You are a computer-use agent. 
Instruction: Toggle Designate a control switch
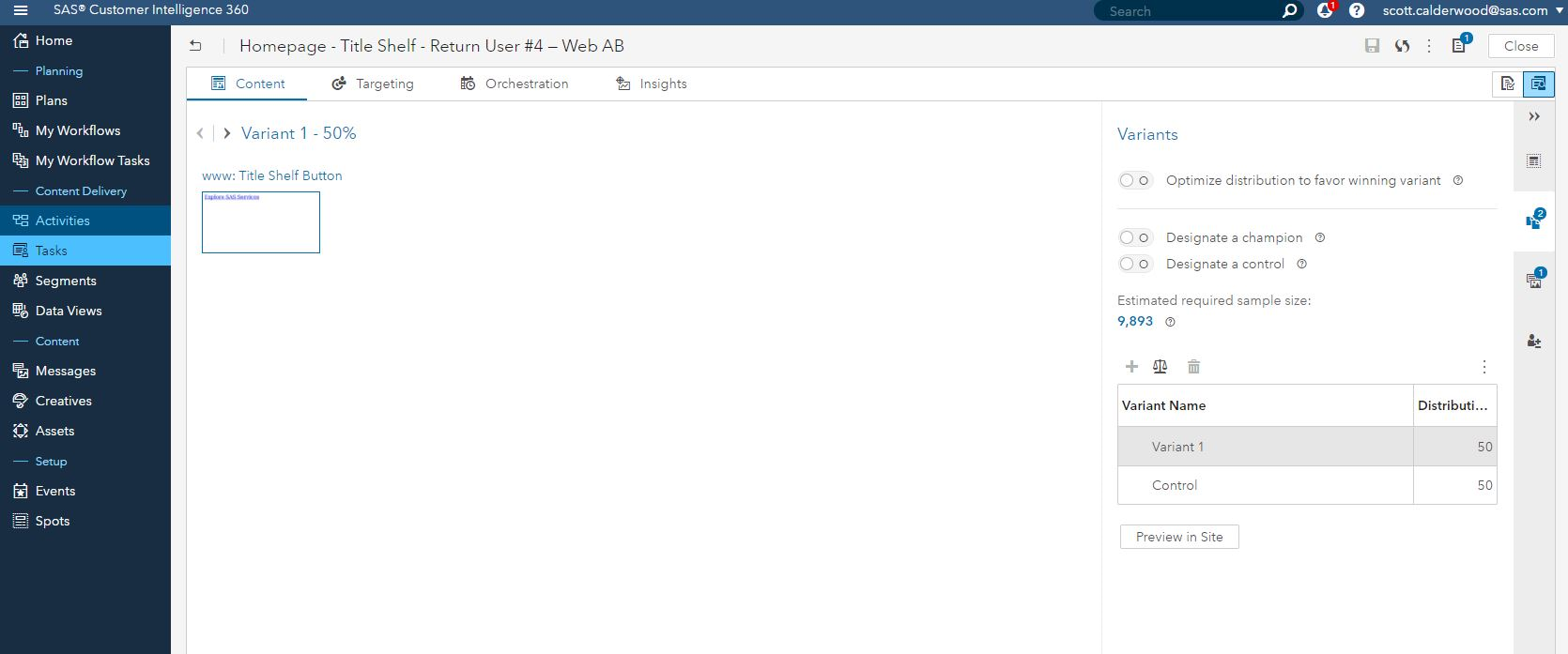1135,264
